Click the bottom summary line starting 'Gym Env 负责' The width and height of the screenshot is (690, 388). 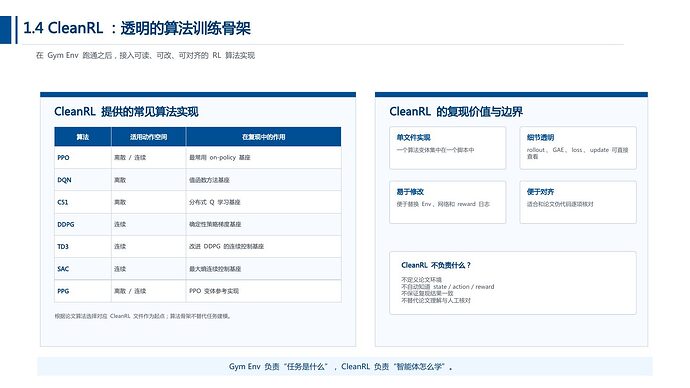coord(341,366)
